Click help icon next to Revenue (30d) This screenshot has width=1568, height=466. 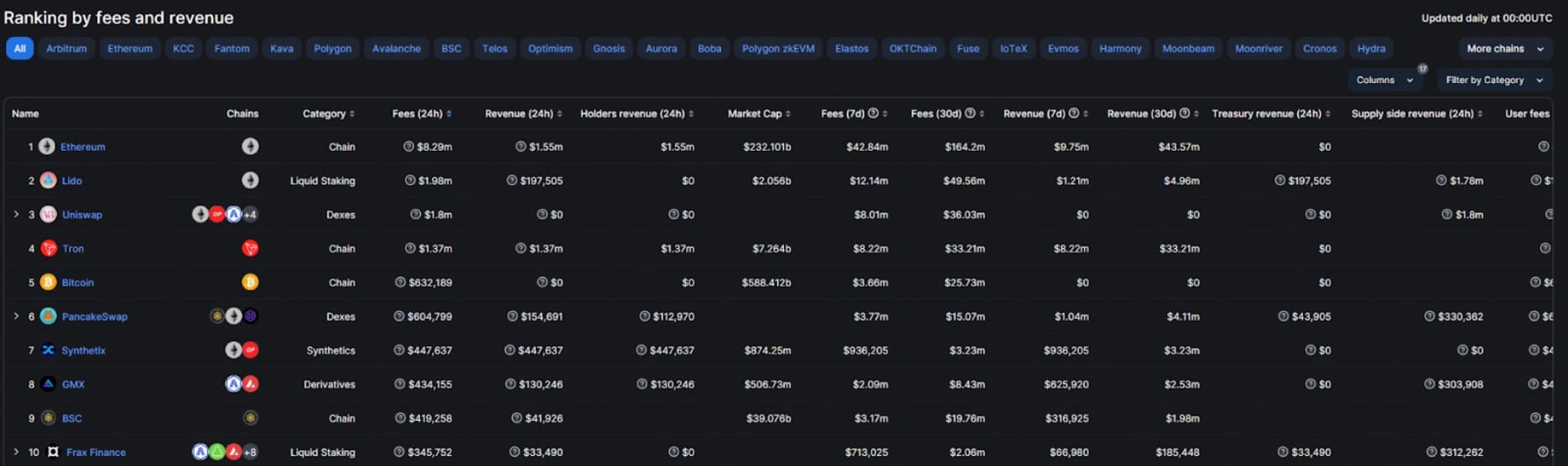[x=1185, y=113]
